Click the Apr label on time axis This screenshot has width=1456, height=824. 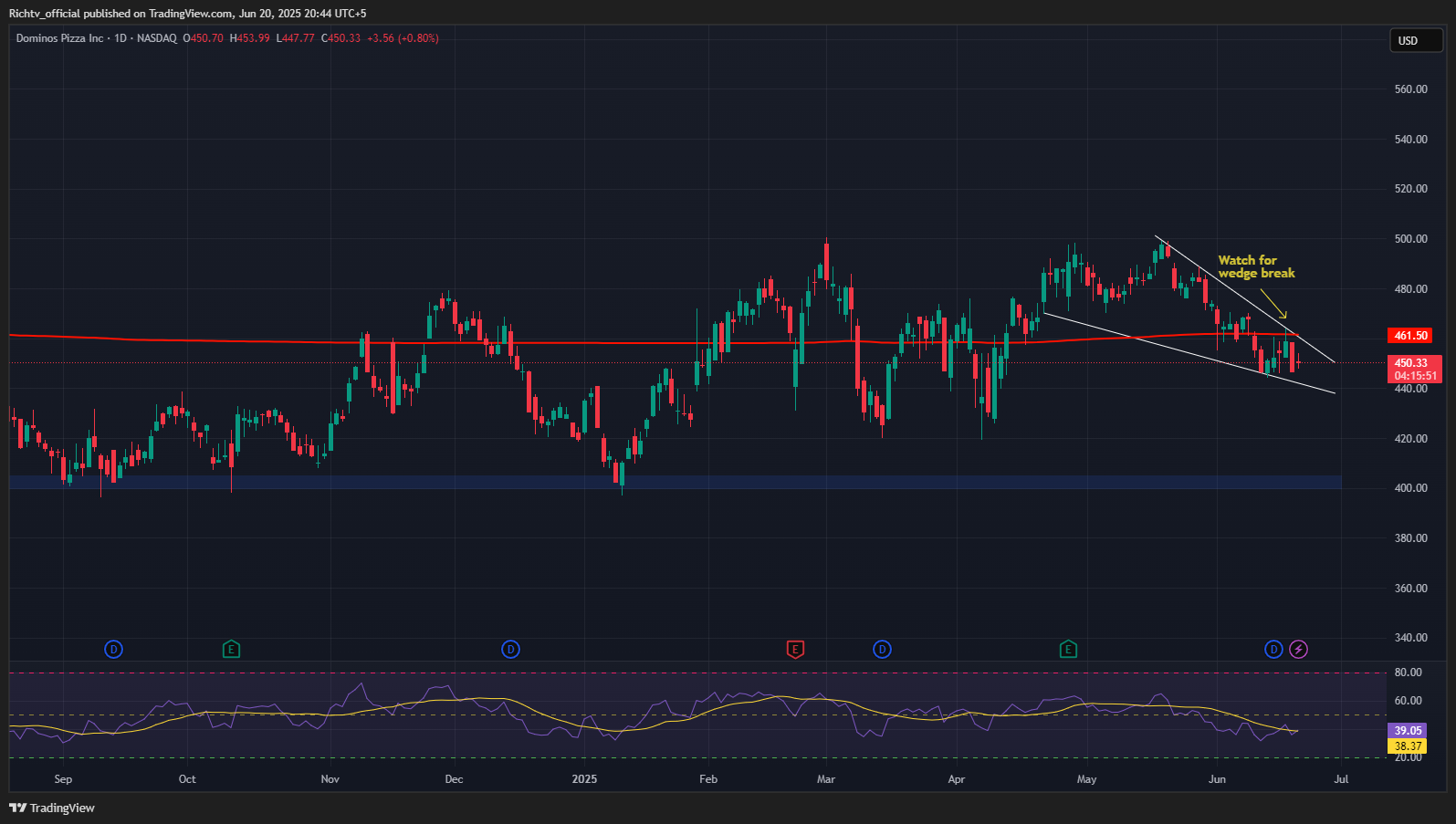coord(957,779)
